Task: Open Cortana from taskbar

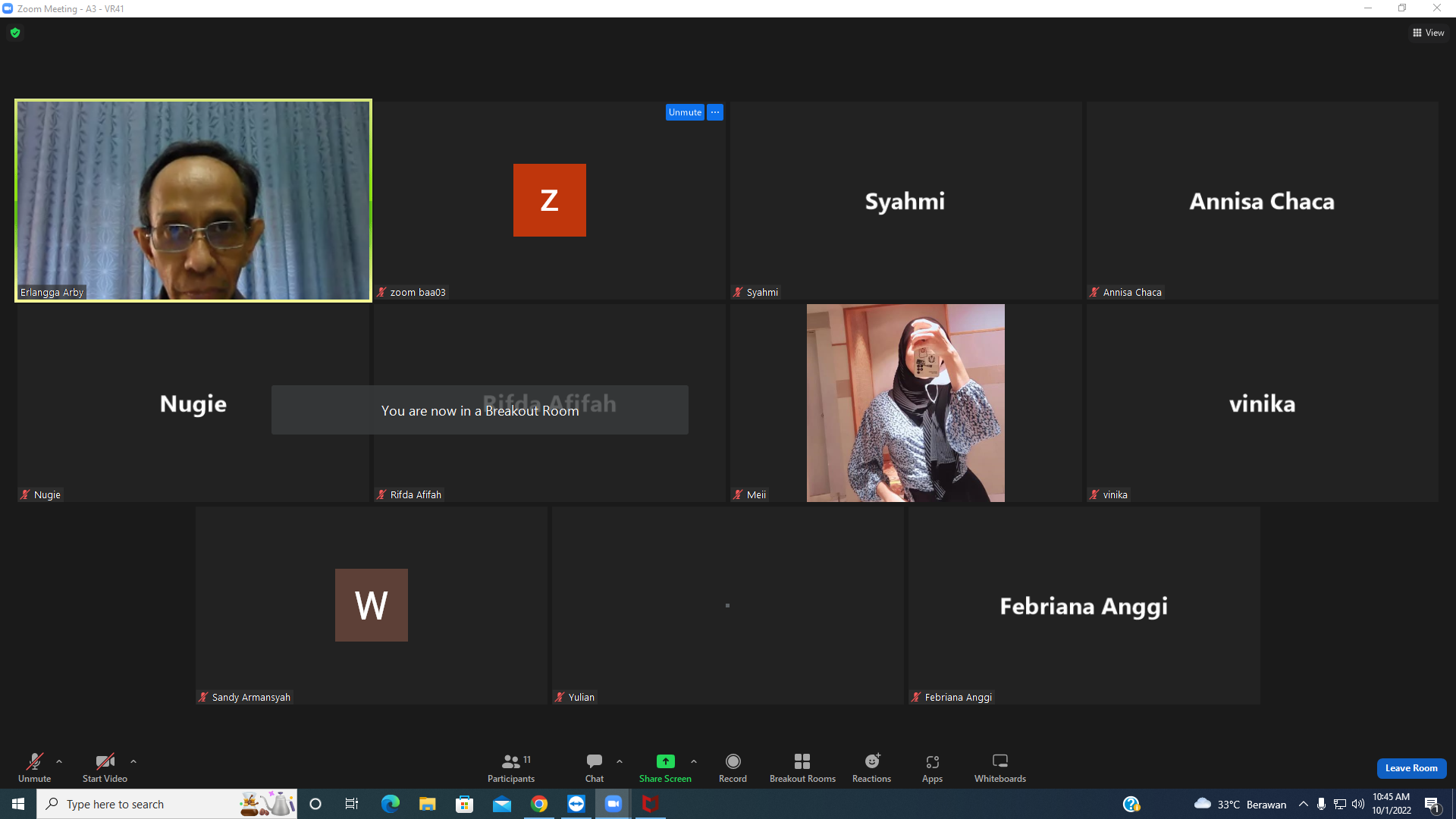Action: [315, 804]
